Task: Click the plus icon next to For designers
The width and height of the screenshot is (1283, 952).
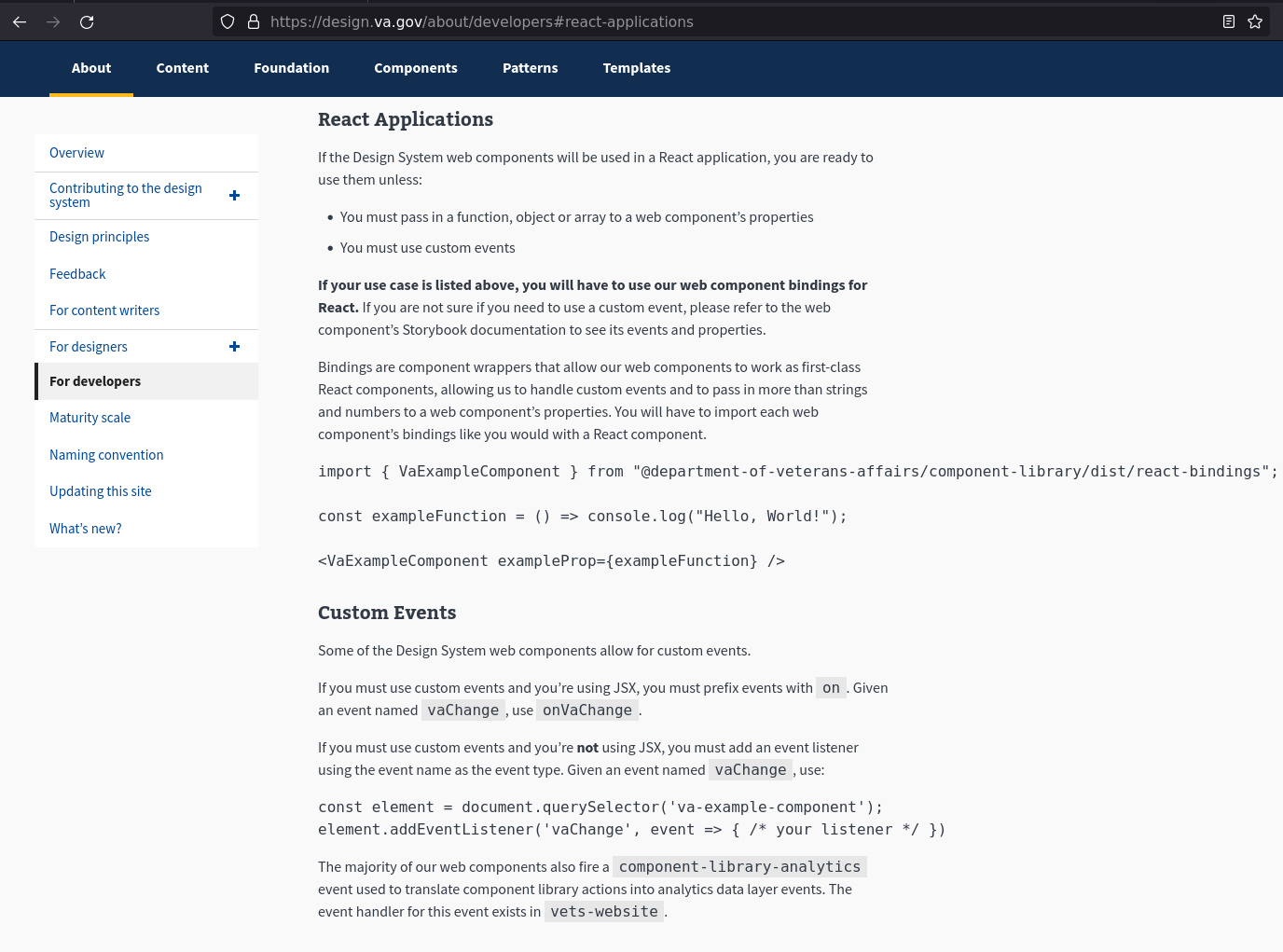Action: pyautogui.click(x=234, y=346)
